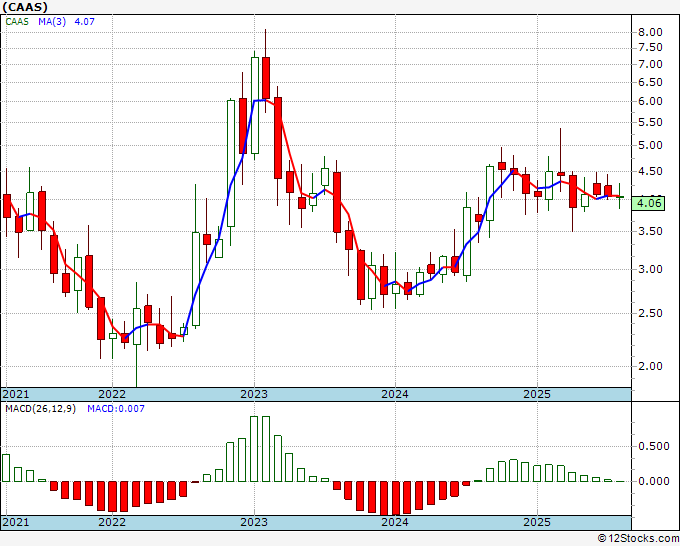Click 2025 on the MACD timeline
680x546 pixels.
coord(537,522)
